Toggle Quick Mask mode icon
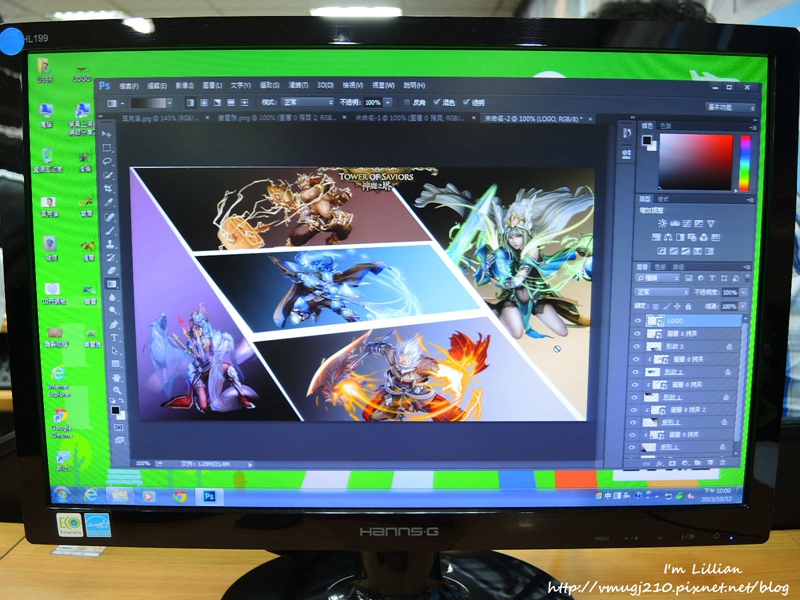The height and width of the screenshot is (600, 800). click(x=118, y=428)
